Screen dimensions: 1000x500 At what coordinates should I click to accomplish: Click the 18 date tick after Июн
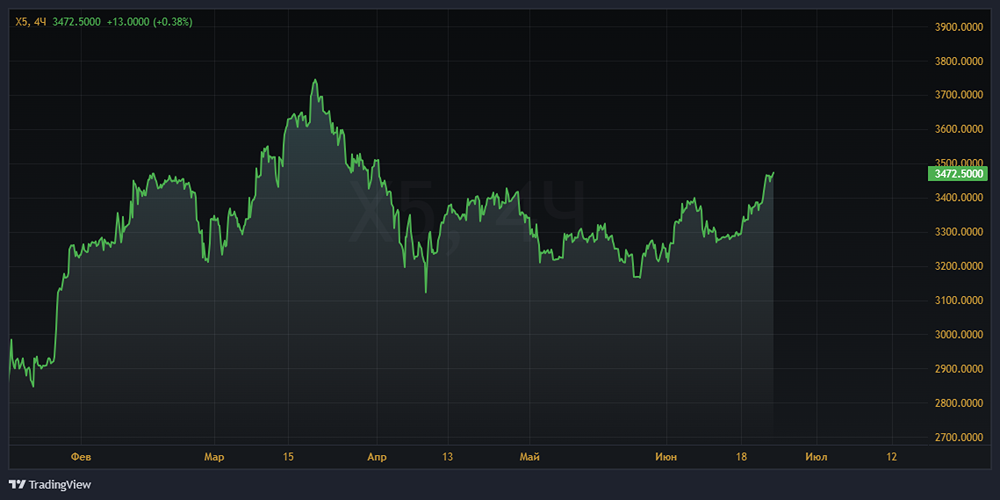pos(744,457)
